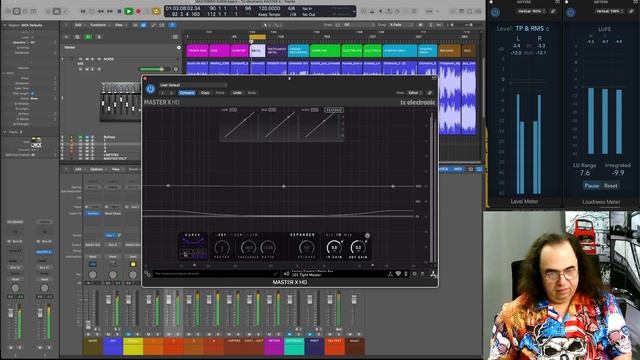Click the low band compressor curve display
This screenshot has width=640, height=360.
coord(240,125)
